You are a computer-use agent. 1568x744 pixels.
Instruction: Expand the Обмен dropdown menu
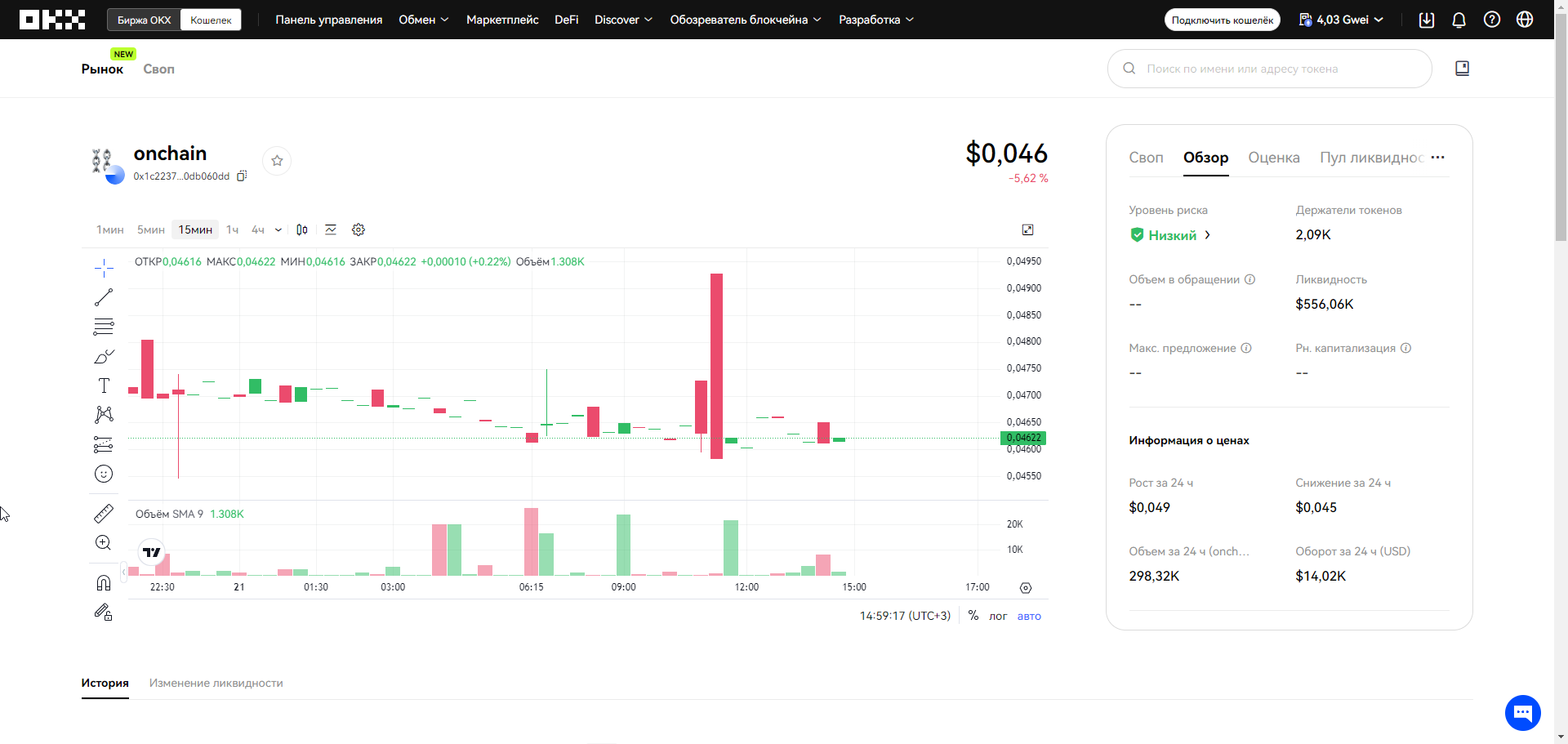pyautogui.click(x=423, y=20)
